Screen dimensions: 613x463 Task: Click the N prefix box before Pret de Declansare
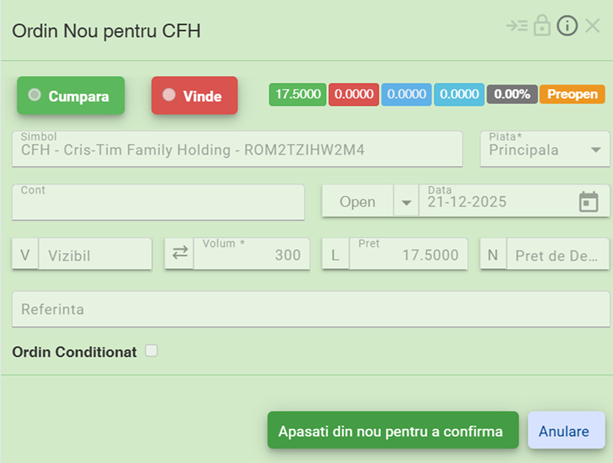pyautogui.click(x=493, y=255)
